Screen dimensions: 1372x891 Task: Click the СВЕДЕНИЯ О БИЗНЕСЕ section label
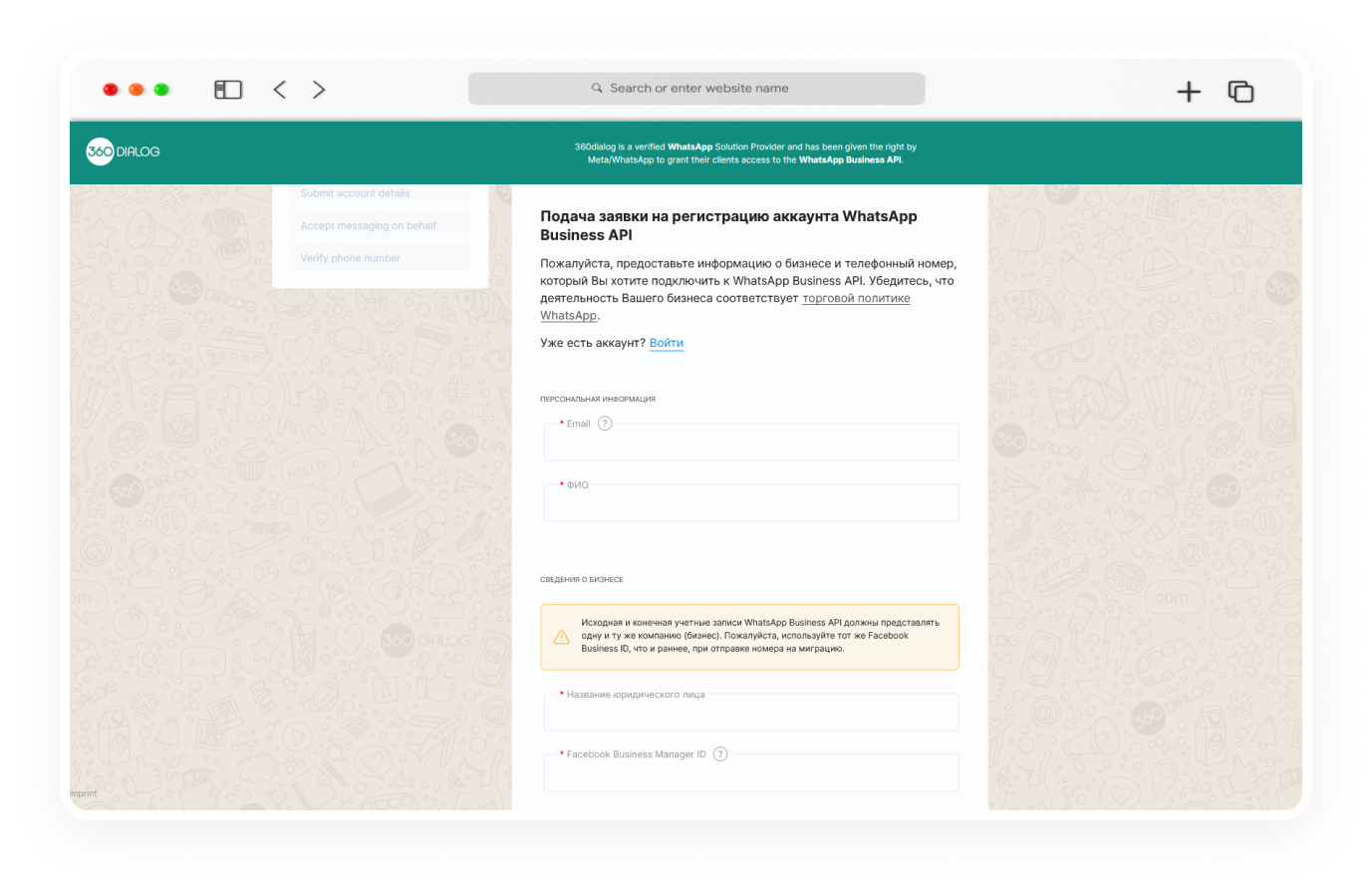coord(582,579)
